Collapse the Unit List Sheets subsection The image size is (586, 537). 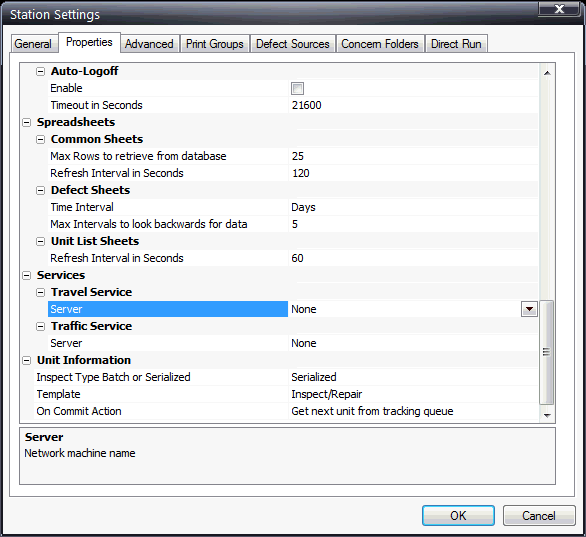coord(40,241)
